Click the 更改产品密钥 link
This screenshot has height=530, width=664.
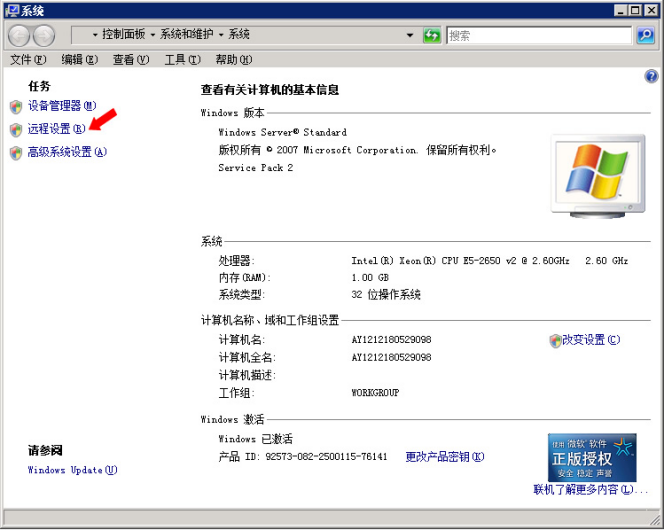point(444,457)
